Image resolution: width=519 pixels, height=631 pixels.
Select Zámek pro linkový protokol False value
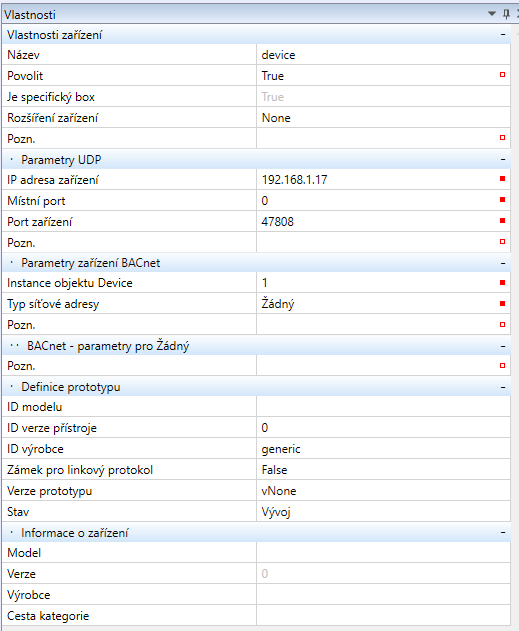(383, 470)
